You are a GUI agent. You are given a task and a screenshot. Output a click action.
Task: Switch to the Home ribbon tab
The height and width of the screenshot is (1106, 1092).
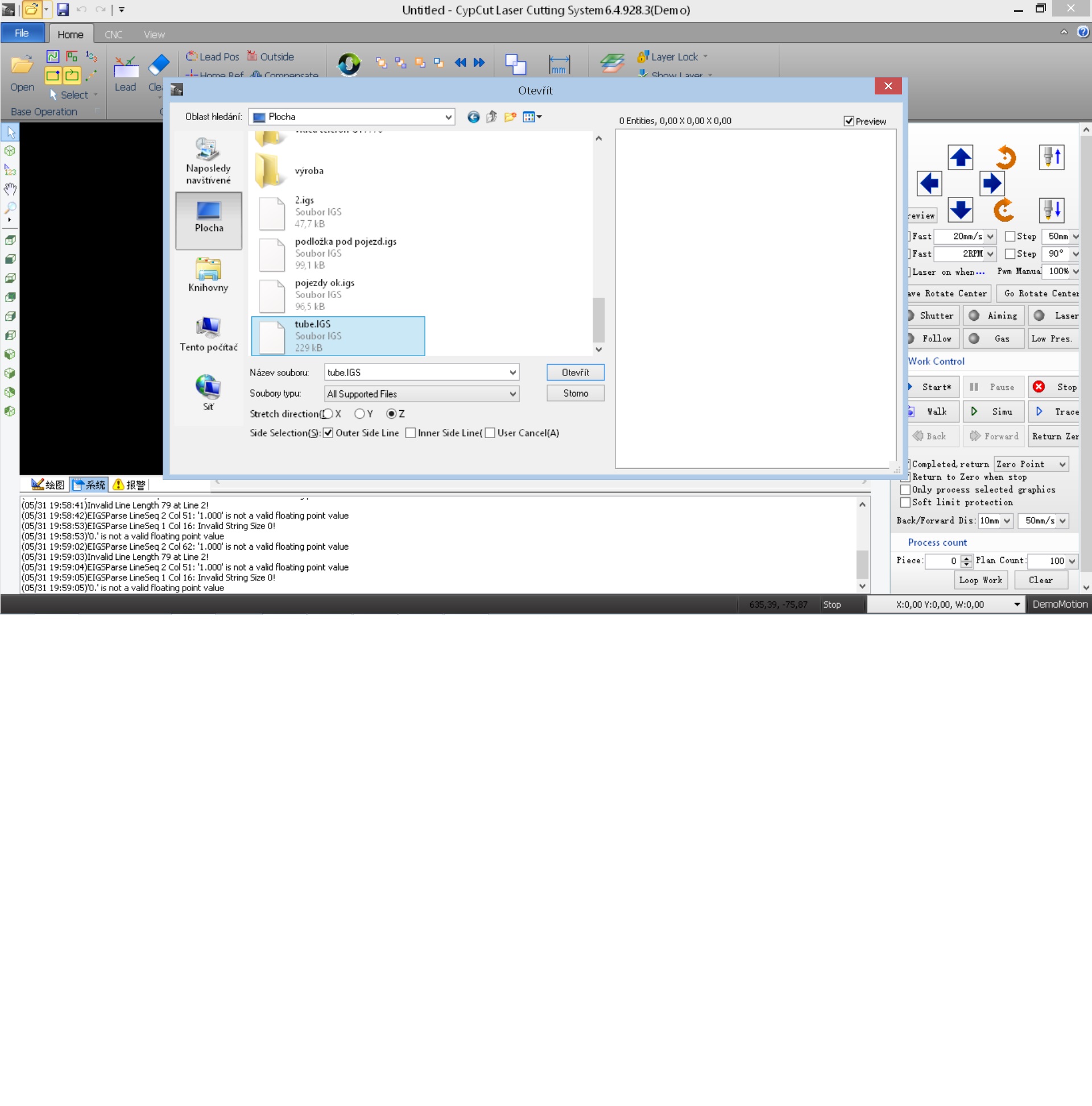[x=71, y=34]
